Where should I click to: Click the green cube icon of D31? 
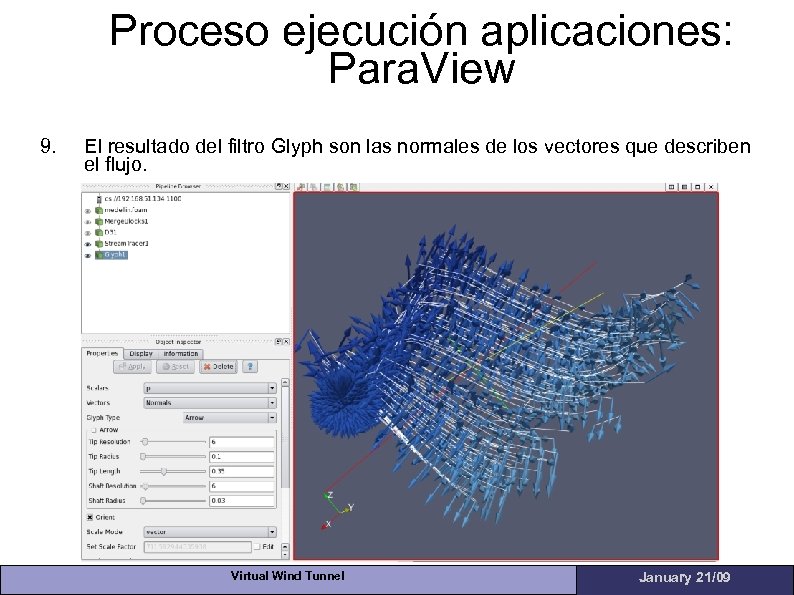99,232
